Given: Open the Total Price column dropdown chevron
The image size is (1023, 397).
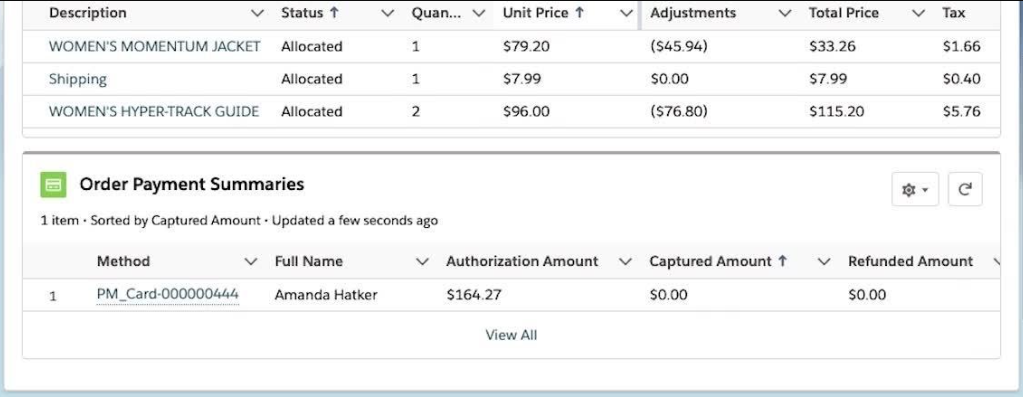Looking at the screenshot, I should coord(919,13).
